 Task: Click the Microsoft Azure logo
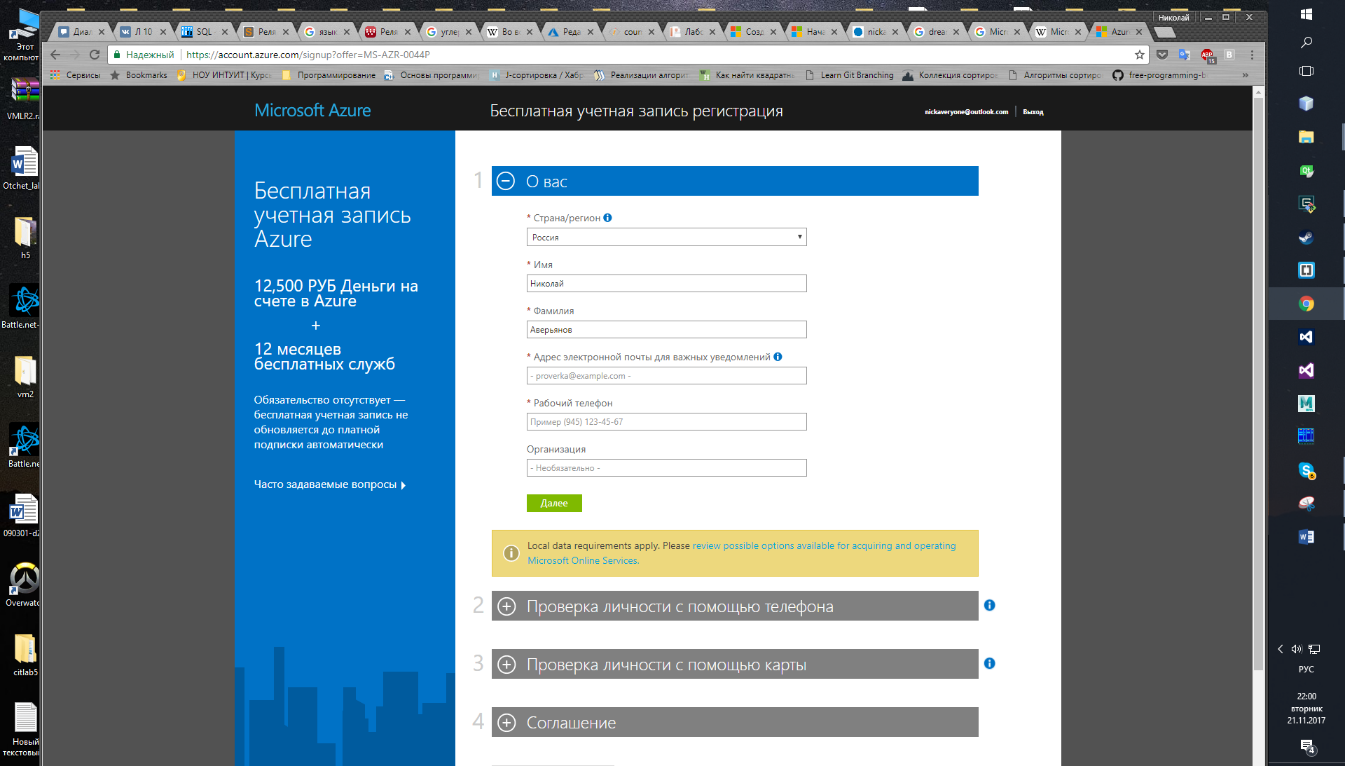pyautogui.click(x=312, y=110)
